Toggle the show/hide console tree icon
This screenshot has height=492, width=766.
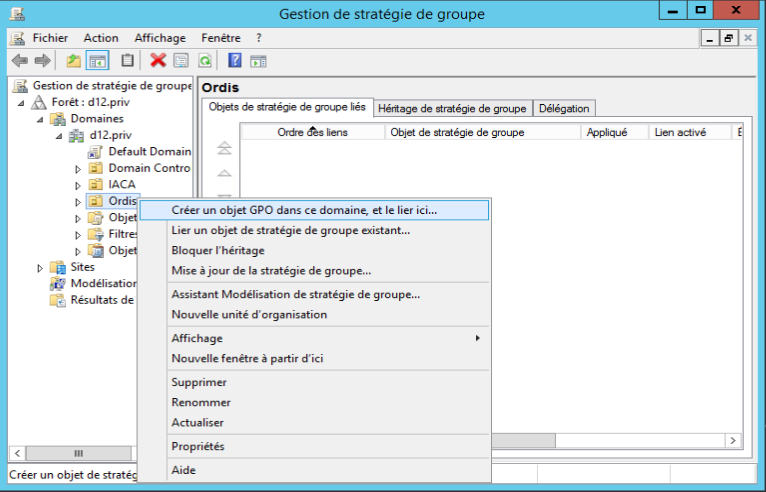tap(97, 61)
